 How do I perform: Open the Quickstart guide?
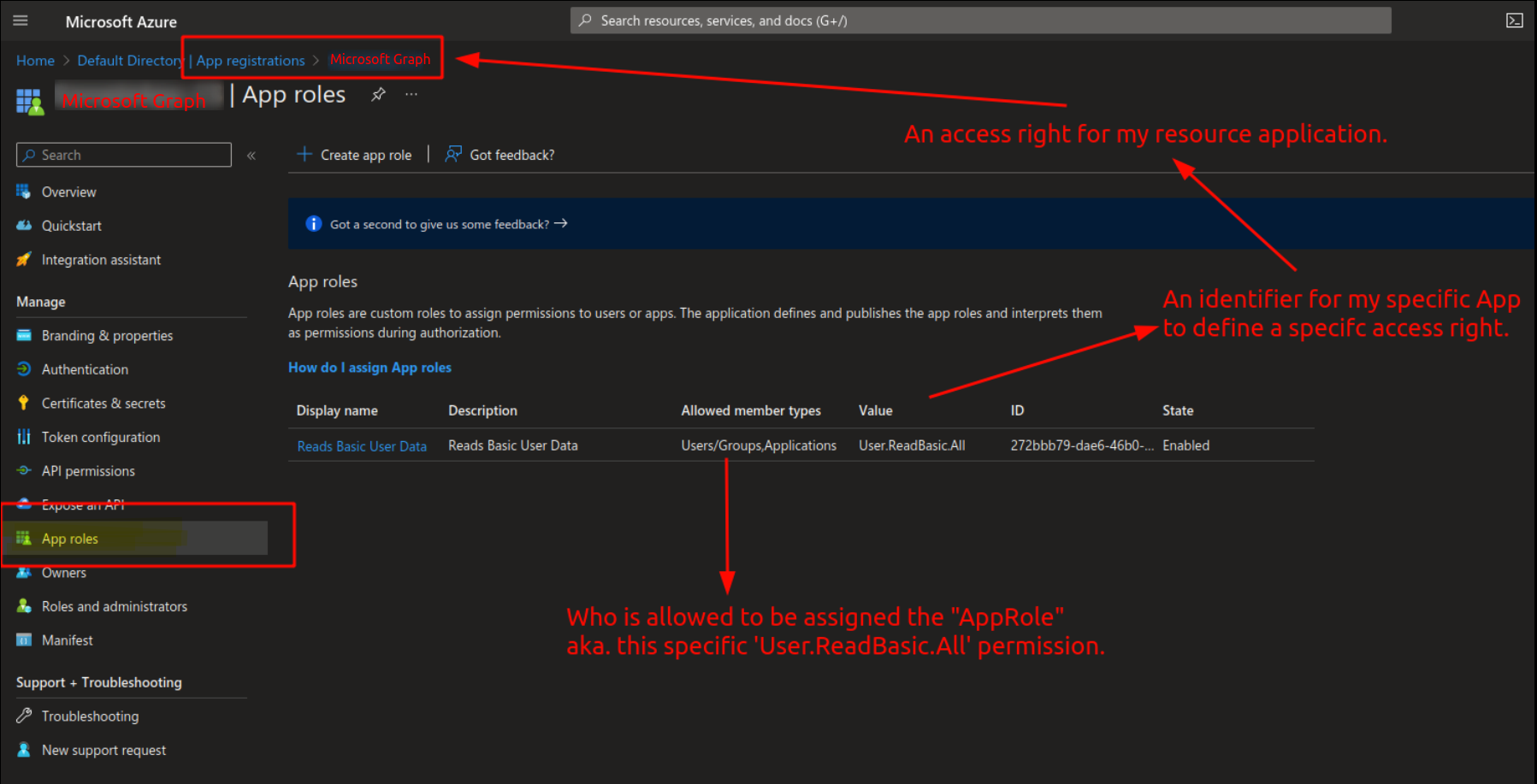[71, 225]
